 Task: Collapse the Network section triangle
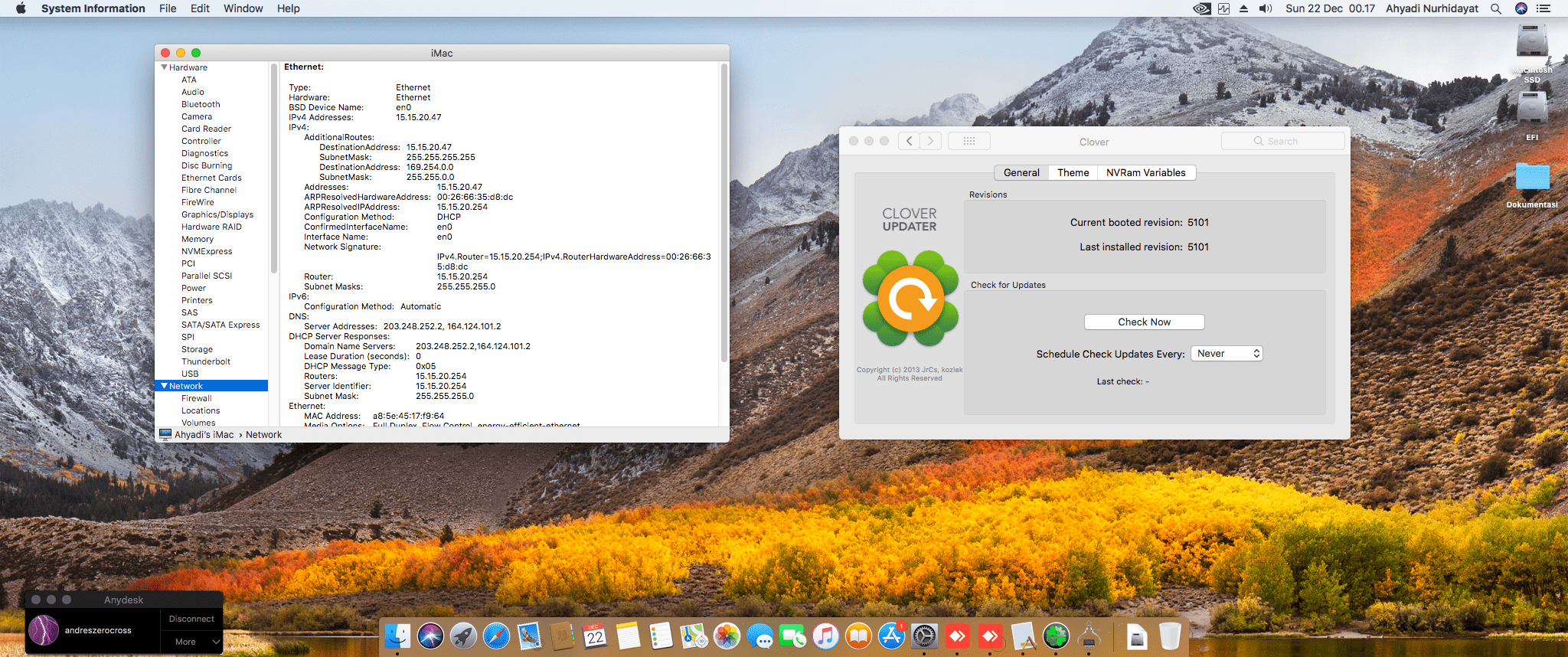[164, 386]
